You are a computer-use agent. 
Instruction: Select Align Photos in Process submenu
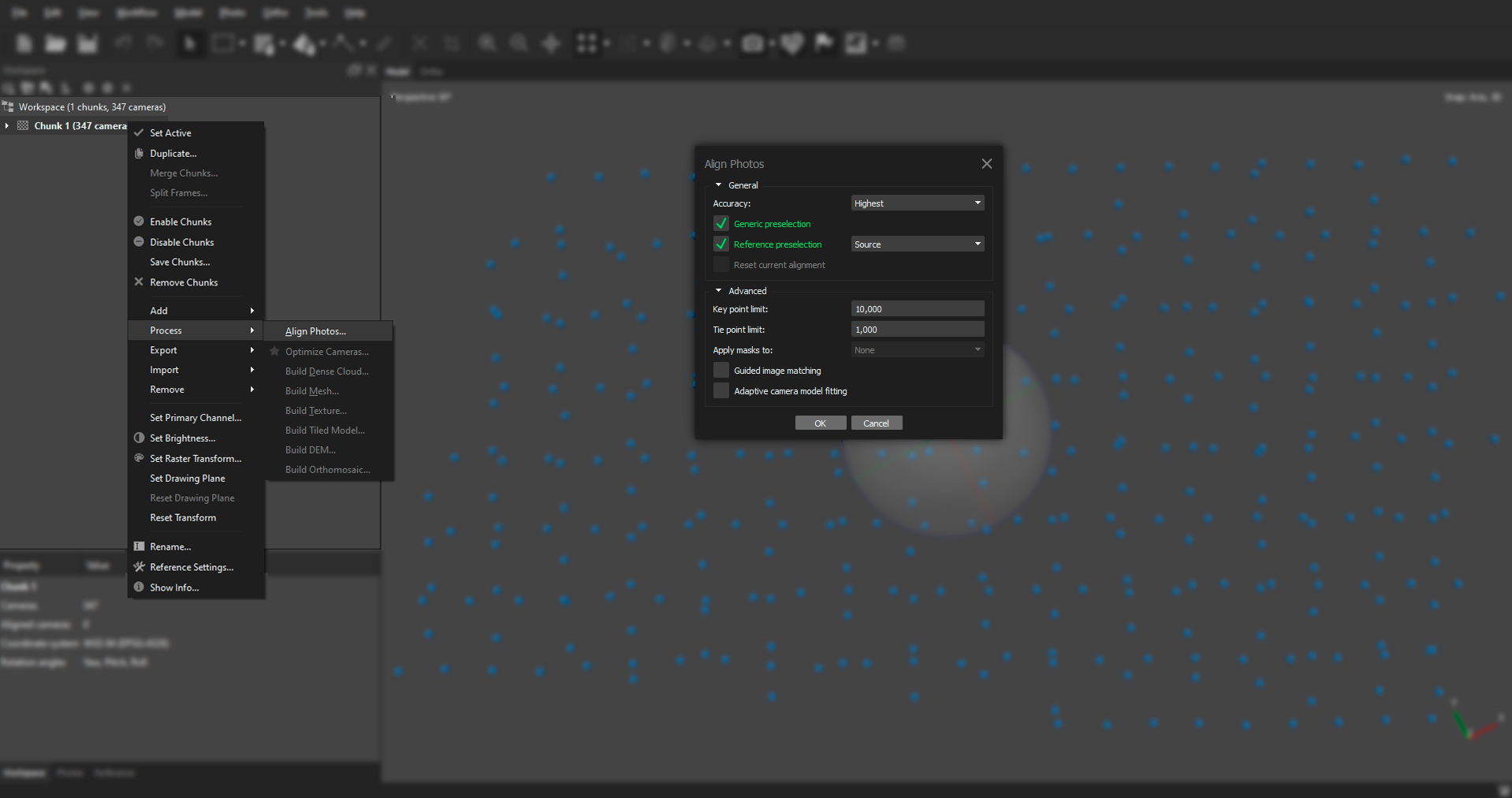(x=315, y=331)
